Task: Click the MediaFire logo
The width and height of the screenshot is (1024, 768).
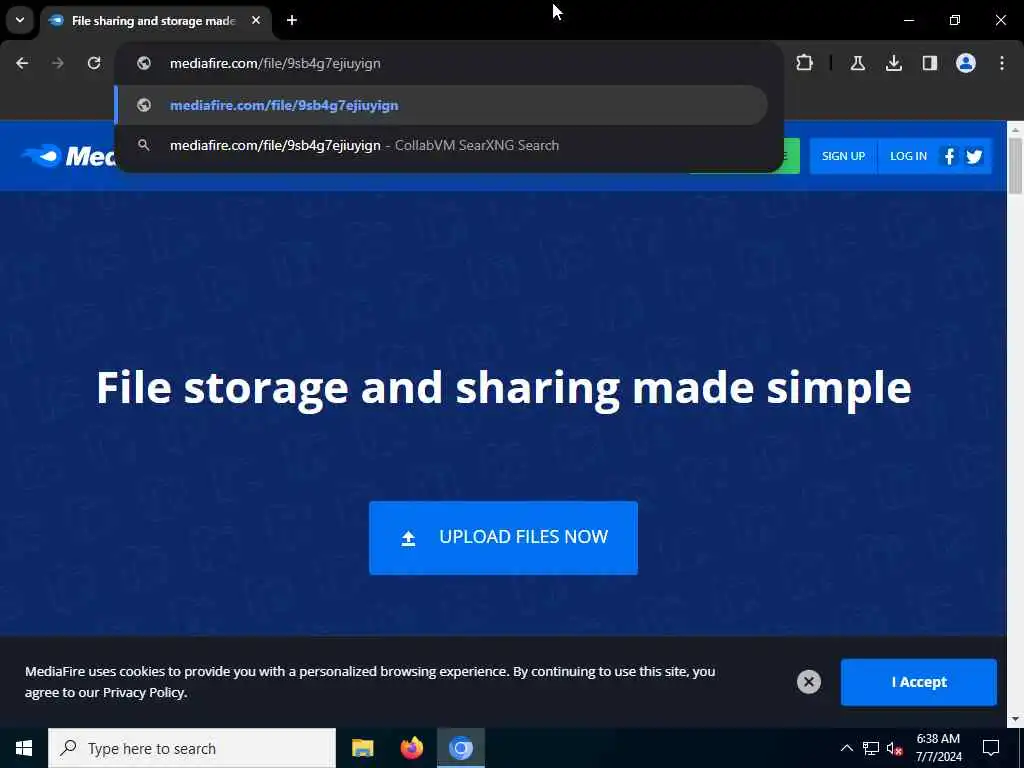Action: pyautogui.click(x=69, y=156)
